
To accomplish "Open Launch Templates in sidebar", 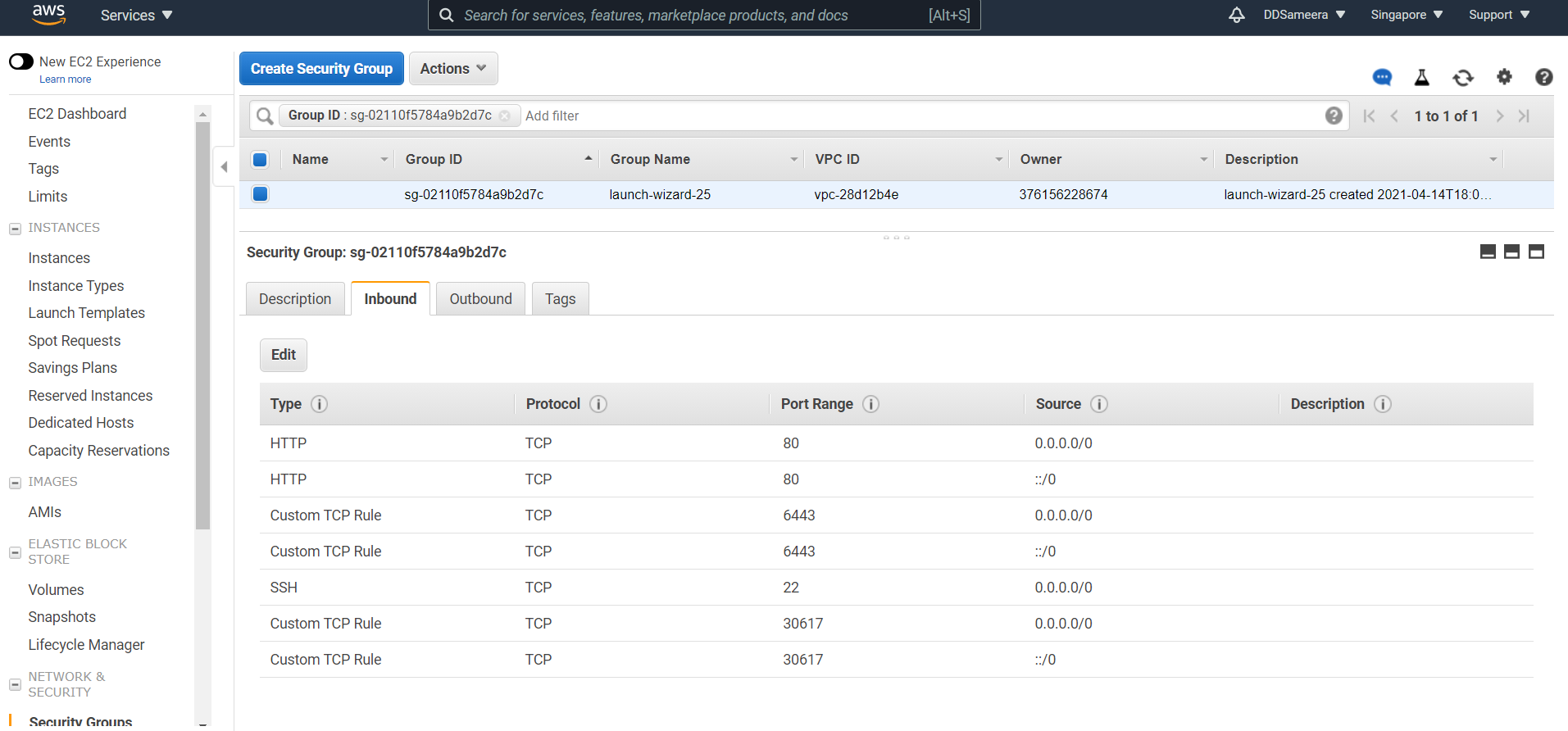I will pyautogui.click(x=86, y=313).
